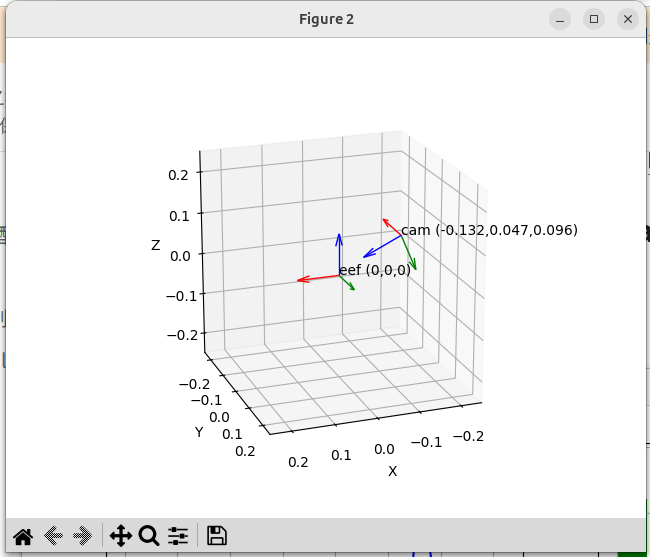Click the Y axis label

199,431
